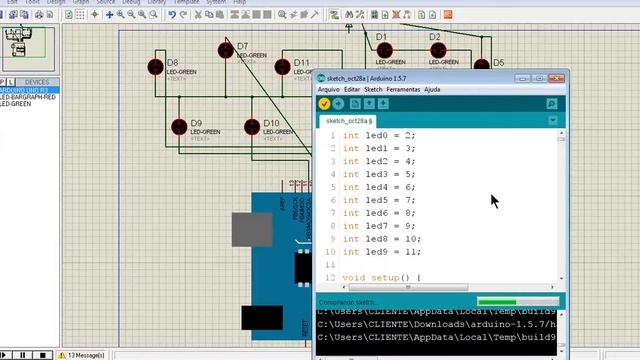Image resolution: width=640 pixels, height=360 pixels.
Task: Click the L library button above DEVICES
Action: [11, 82]
